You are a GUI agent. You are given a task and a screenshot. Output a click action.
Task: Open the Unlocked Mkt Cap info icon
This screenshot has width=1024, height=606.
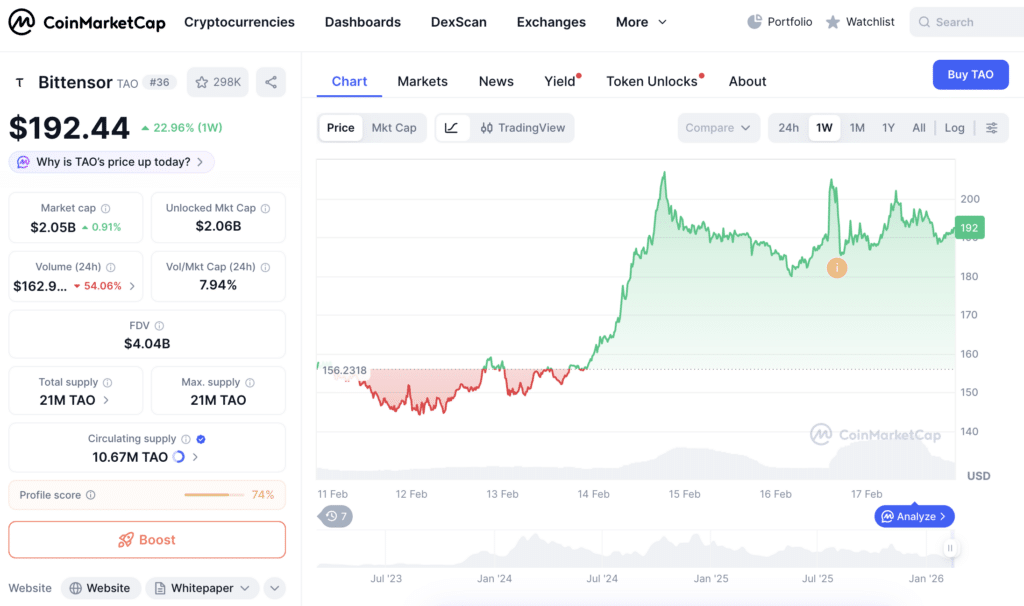click(265, 208)
